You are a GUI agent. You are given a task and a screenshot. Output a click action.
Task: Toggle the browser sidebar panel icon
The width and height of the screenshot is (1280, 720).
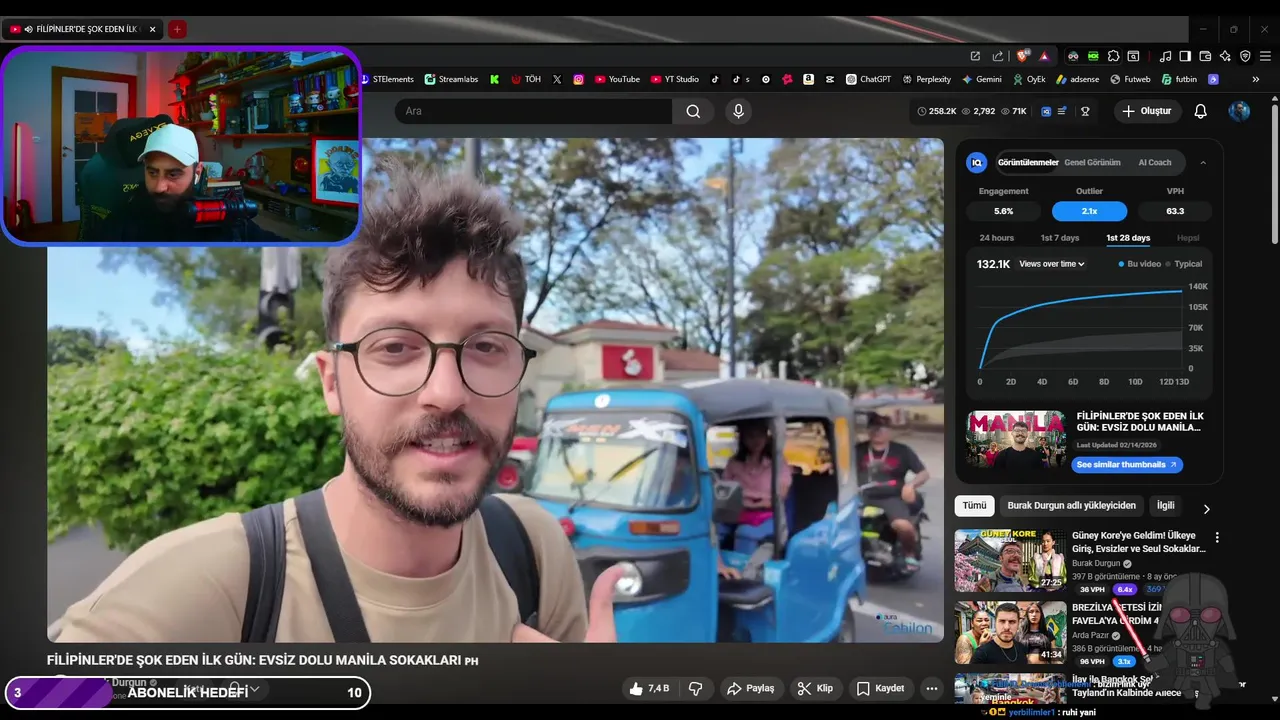(x=1185, y=56)
